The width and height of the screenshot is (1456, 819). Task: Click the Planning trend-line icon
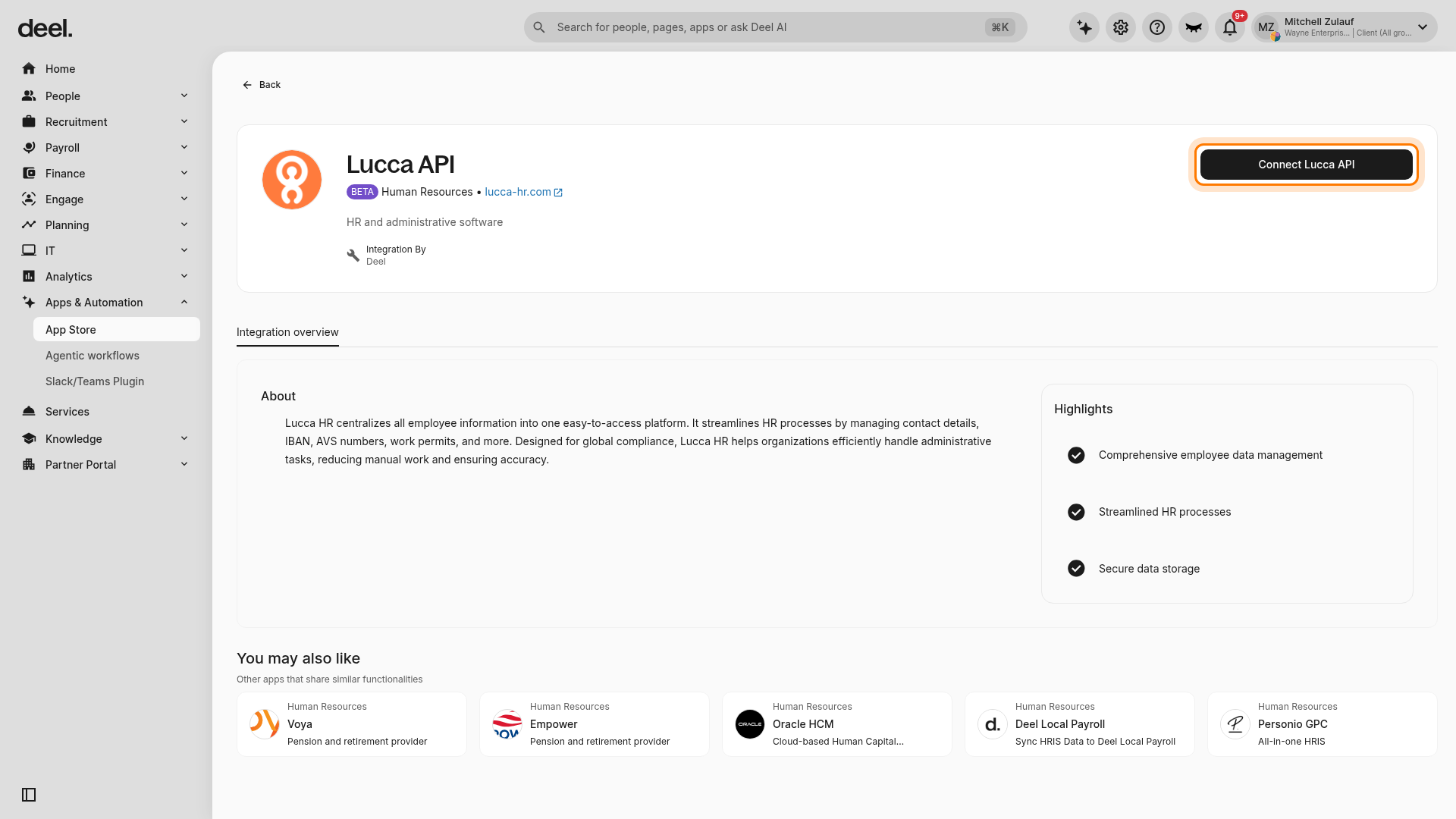pyautogui.click(x=29, y=225)
